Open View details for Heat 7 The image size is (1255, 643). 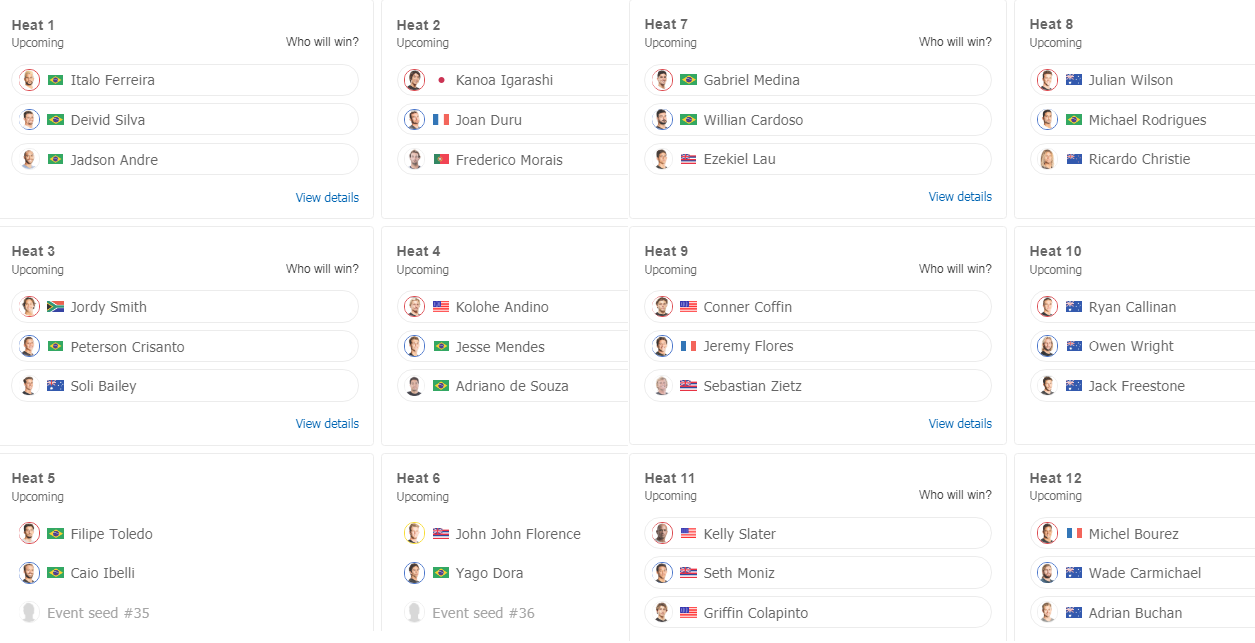(960, 197)
